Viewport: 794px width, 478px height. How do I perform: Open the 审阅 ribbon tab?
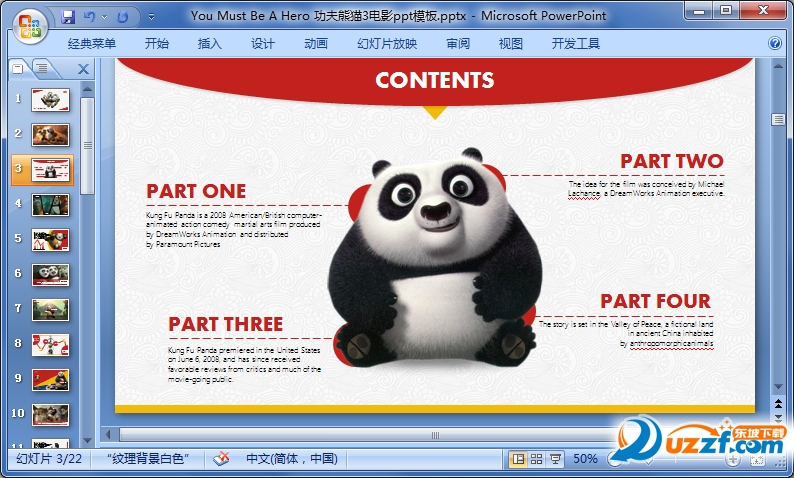pos(458,44)
